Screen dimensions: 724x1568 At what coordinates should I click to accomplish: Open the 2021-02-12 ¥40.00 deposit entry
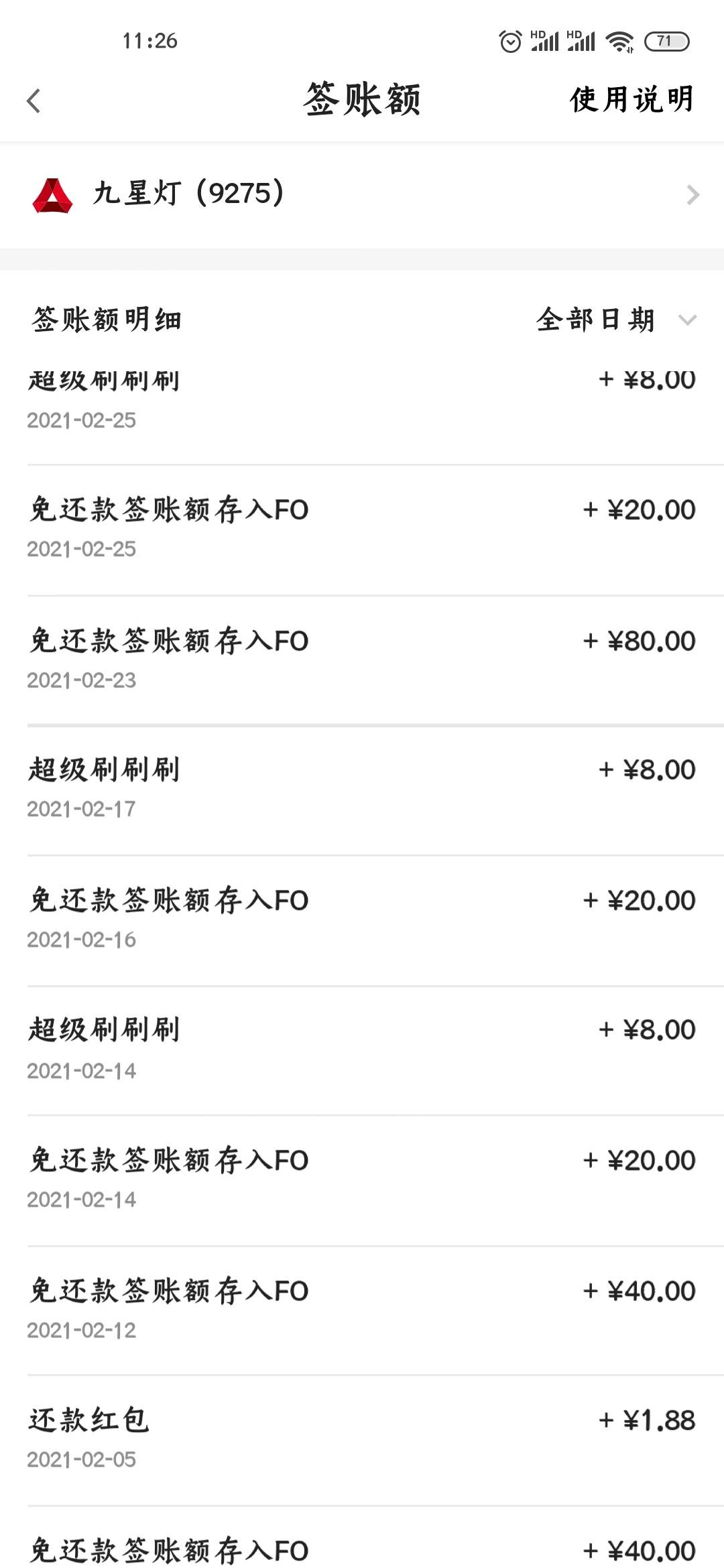pos(362,1310)
